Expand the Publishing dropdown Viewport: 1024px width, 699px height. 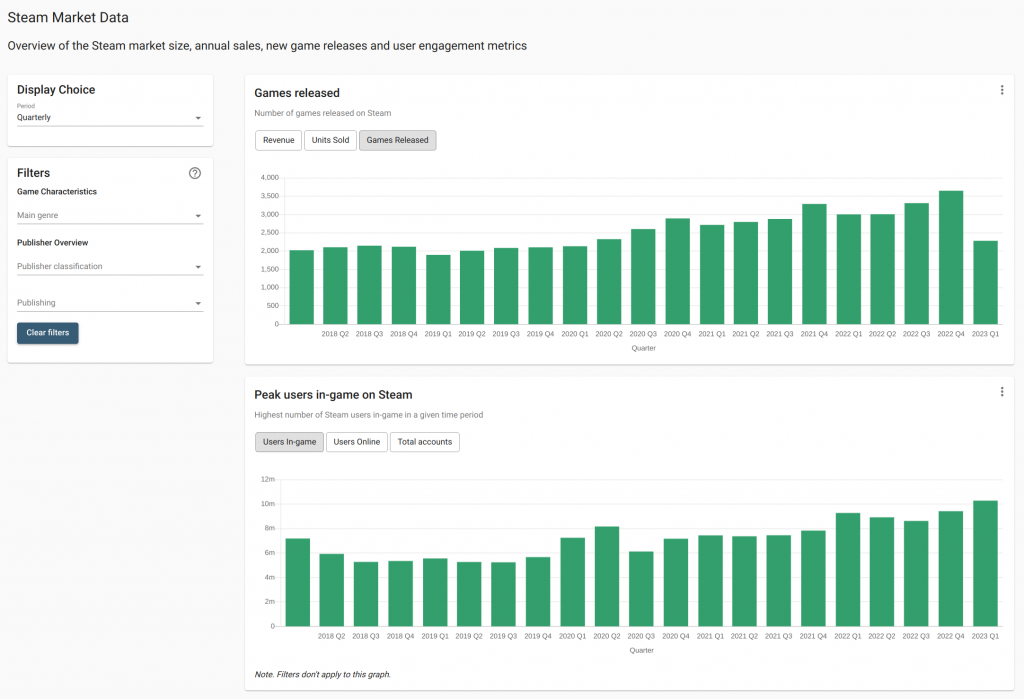click(x=110, y=303)
